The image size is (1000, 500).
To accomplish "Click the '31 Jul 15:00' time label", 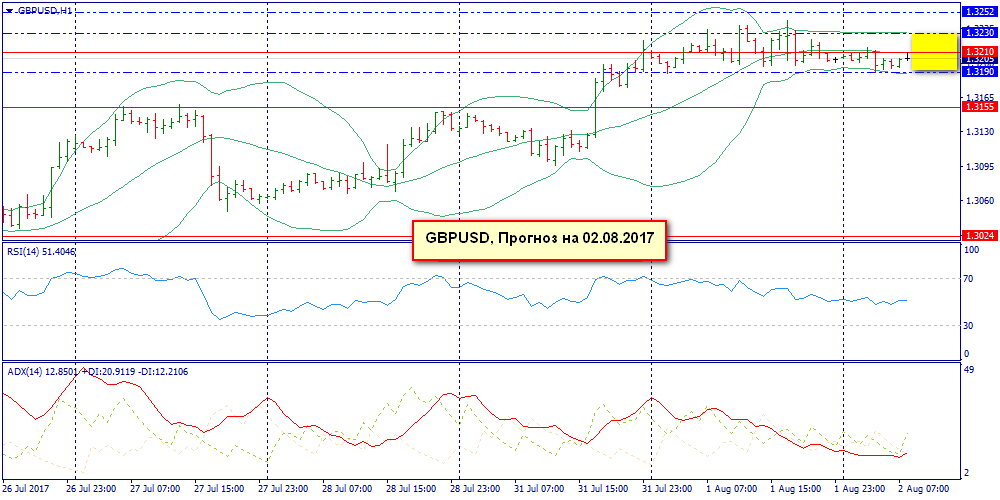I will (602, 488).
